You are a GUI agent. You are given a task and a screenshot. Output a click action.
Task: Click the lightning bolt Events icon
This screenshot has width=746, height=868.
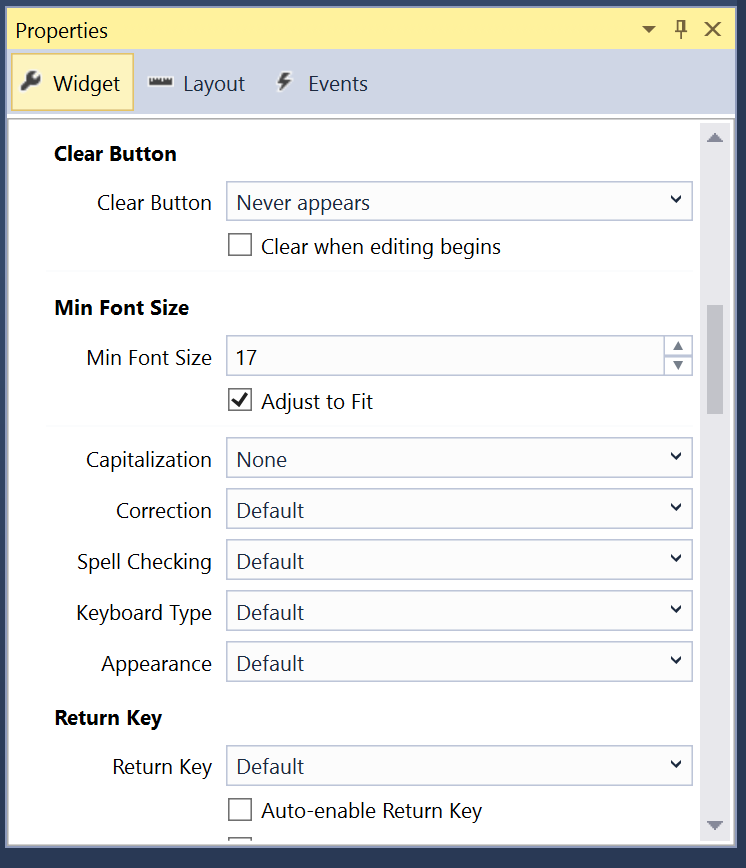[x=283, y=83]
